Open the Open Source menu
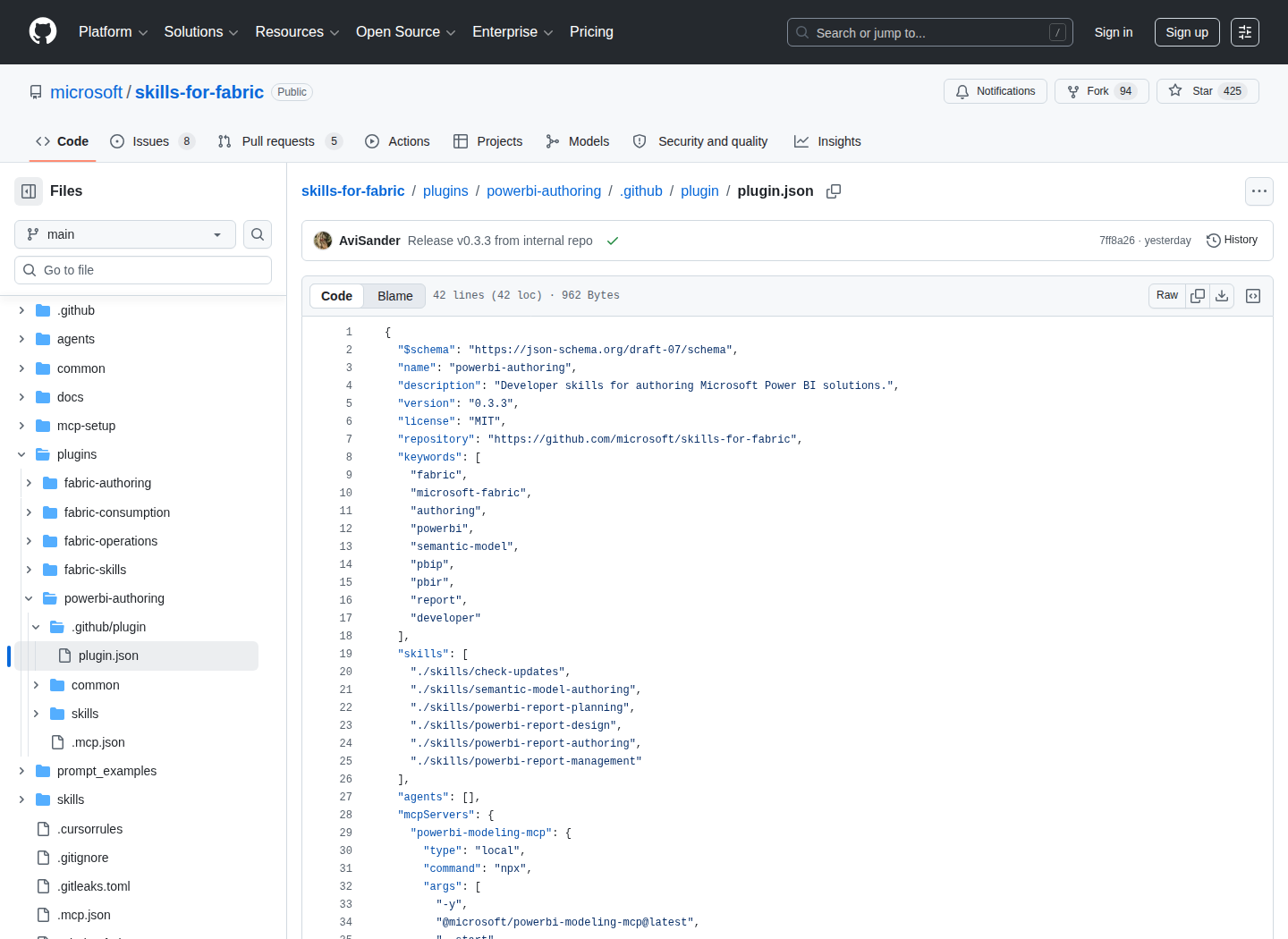 coord(406,32)
